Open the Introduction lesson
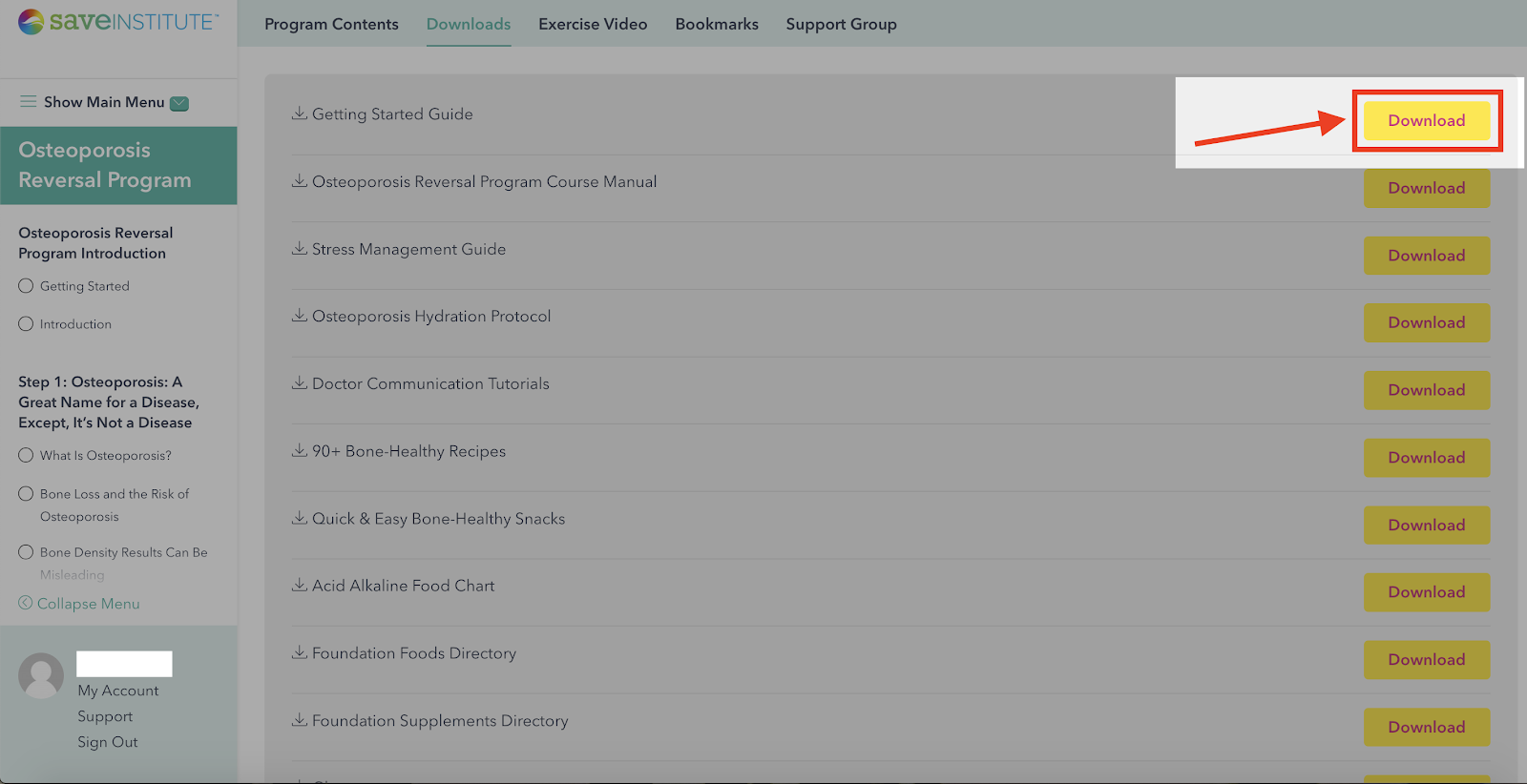Screen dimensions: 1527x784 coord(75,324)
